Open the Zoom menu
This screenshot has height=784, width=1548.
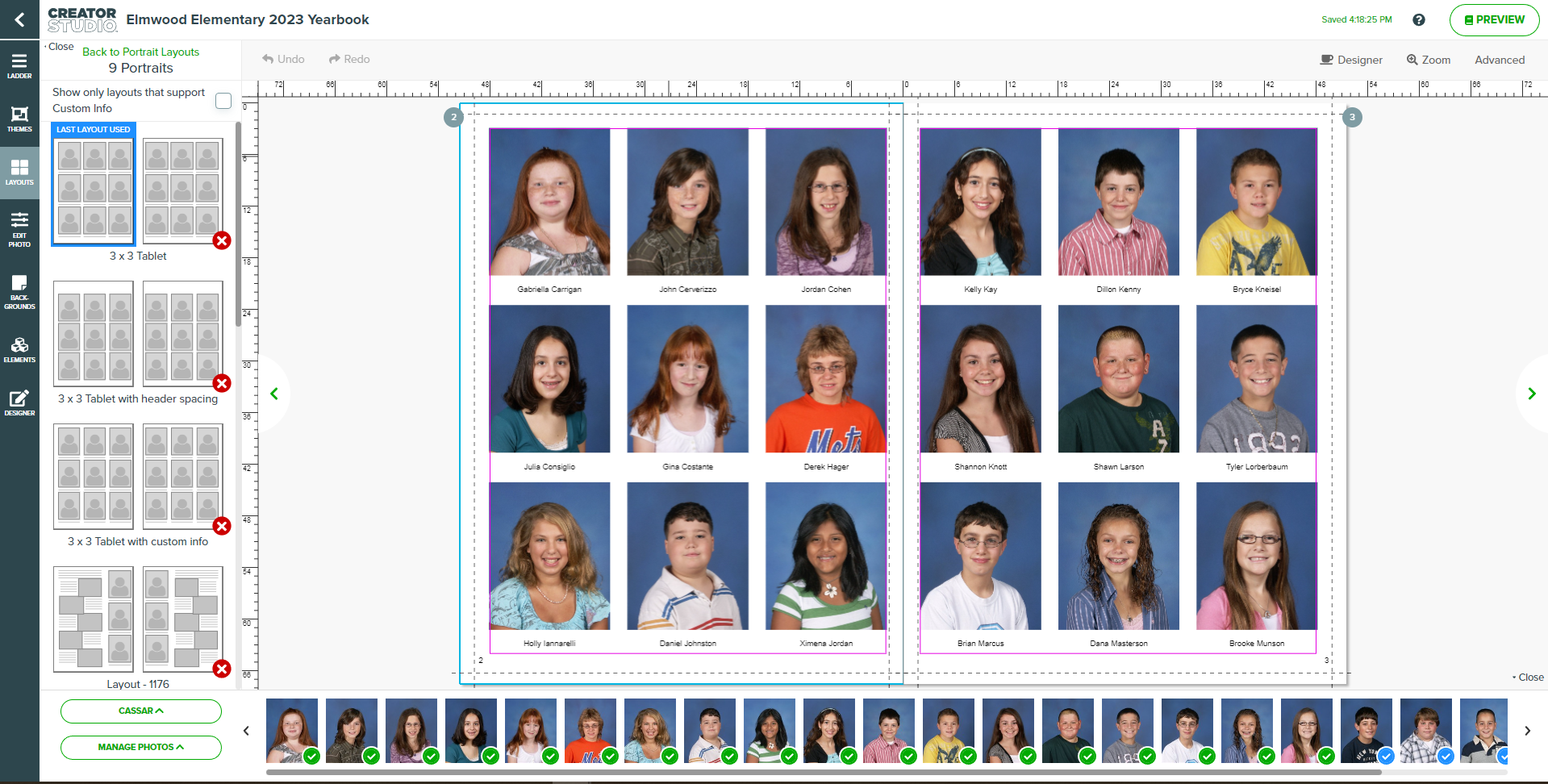(x=1428, y=59)
